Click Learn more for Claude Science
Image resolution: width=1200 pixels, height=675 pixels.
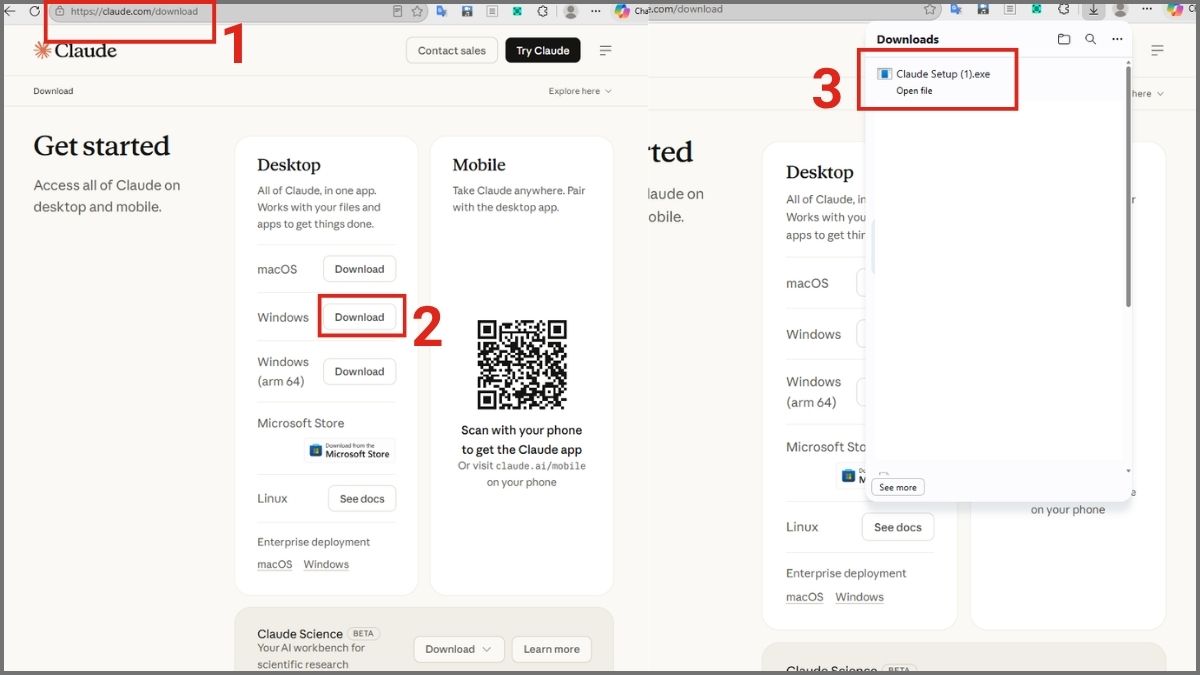coord(552,649)
